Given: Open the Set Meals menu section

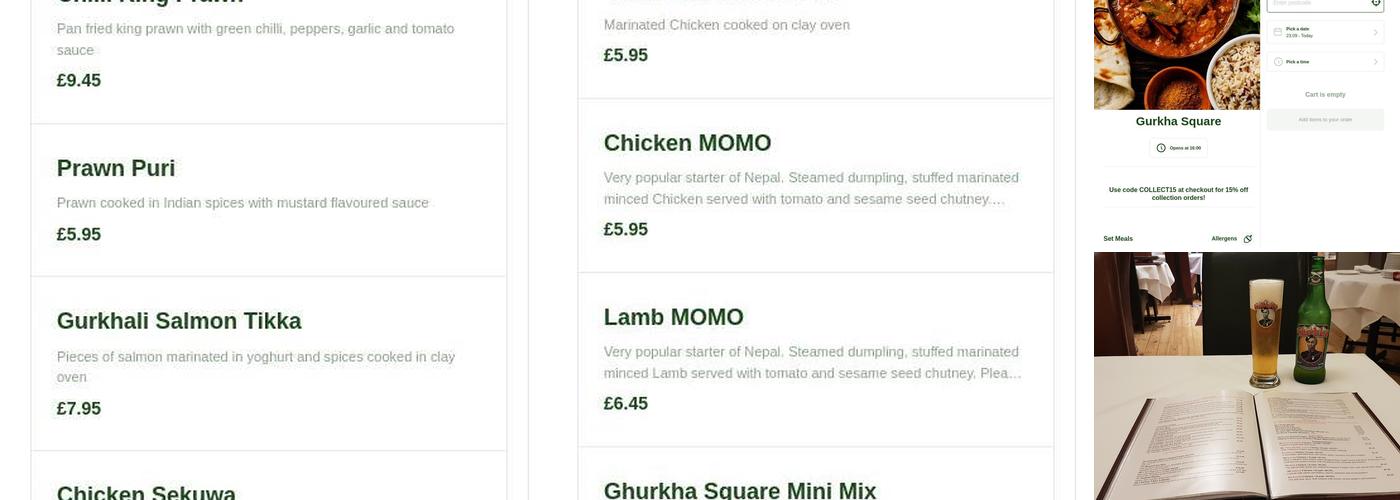Looking at the screenshot, I should click(1118, 239).
